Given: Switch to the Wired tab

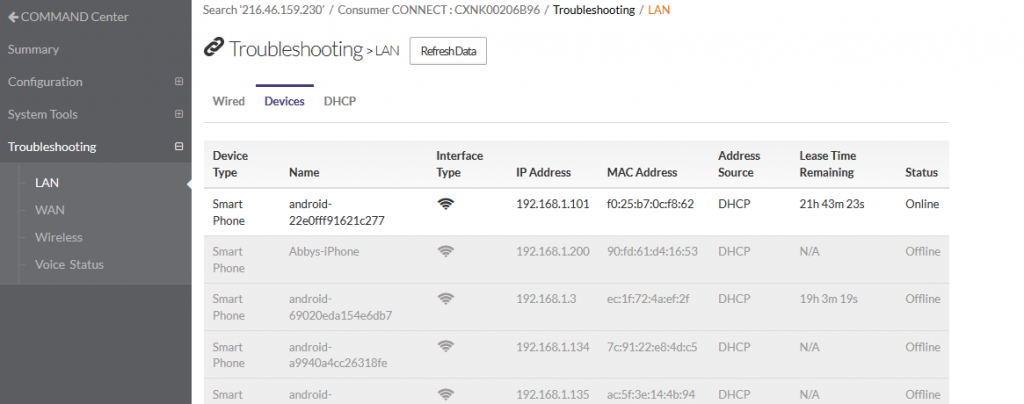Looking at the screenshot, I should pos(229,102).
